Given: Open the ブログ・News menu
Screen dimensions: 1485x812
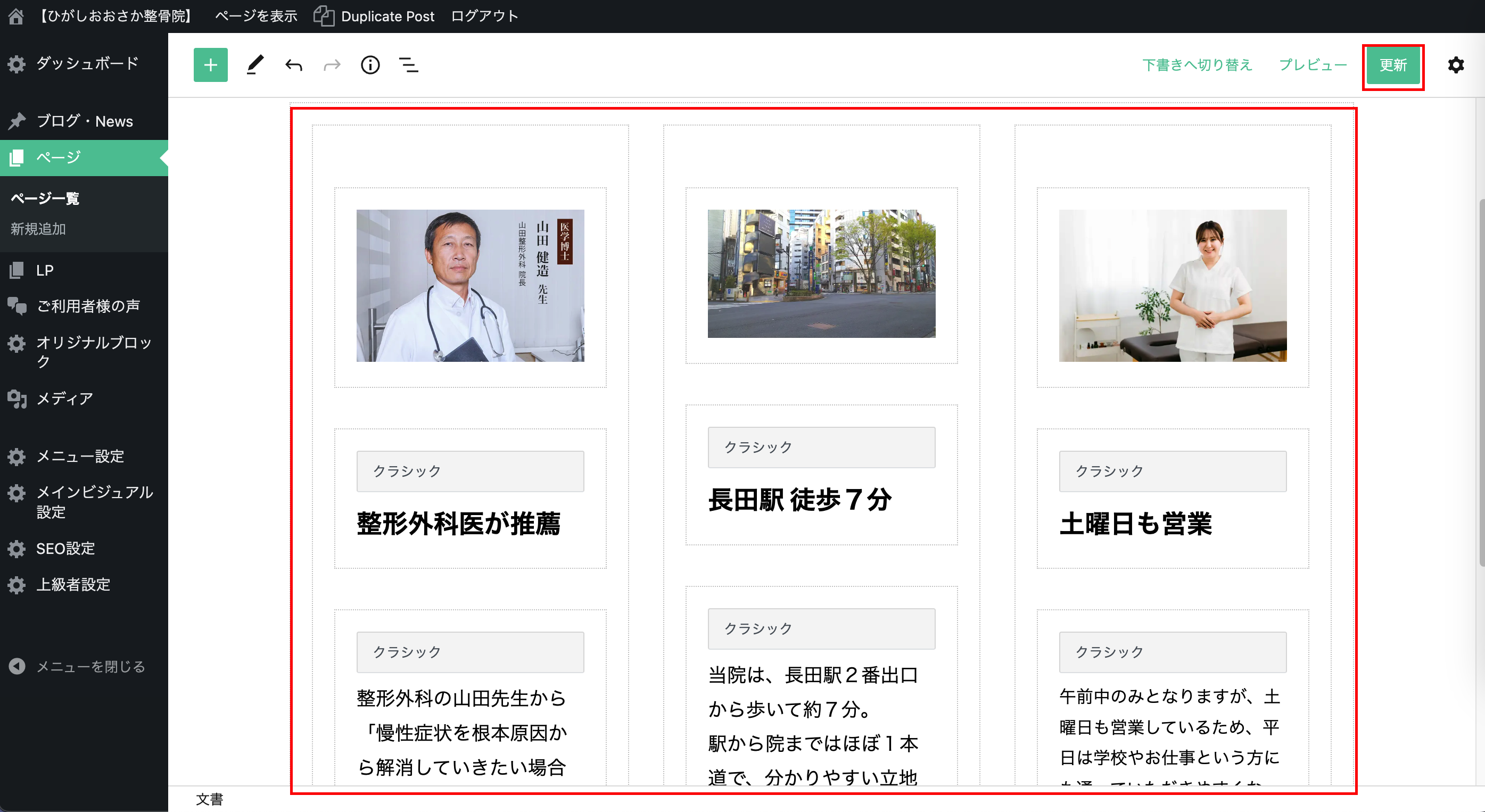Looking at the screenshot, I should pos(84,121).
